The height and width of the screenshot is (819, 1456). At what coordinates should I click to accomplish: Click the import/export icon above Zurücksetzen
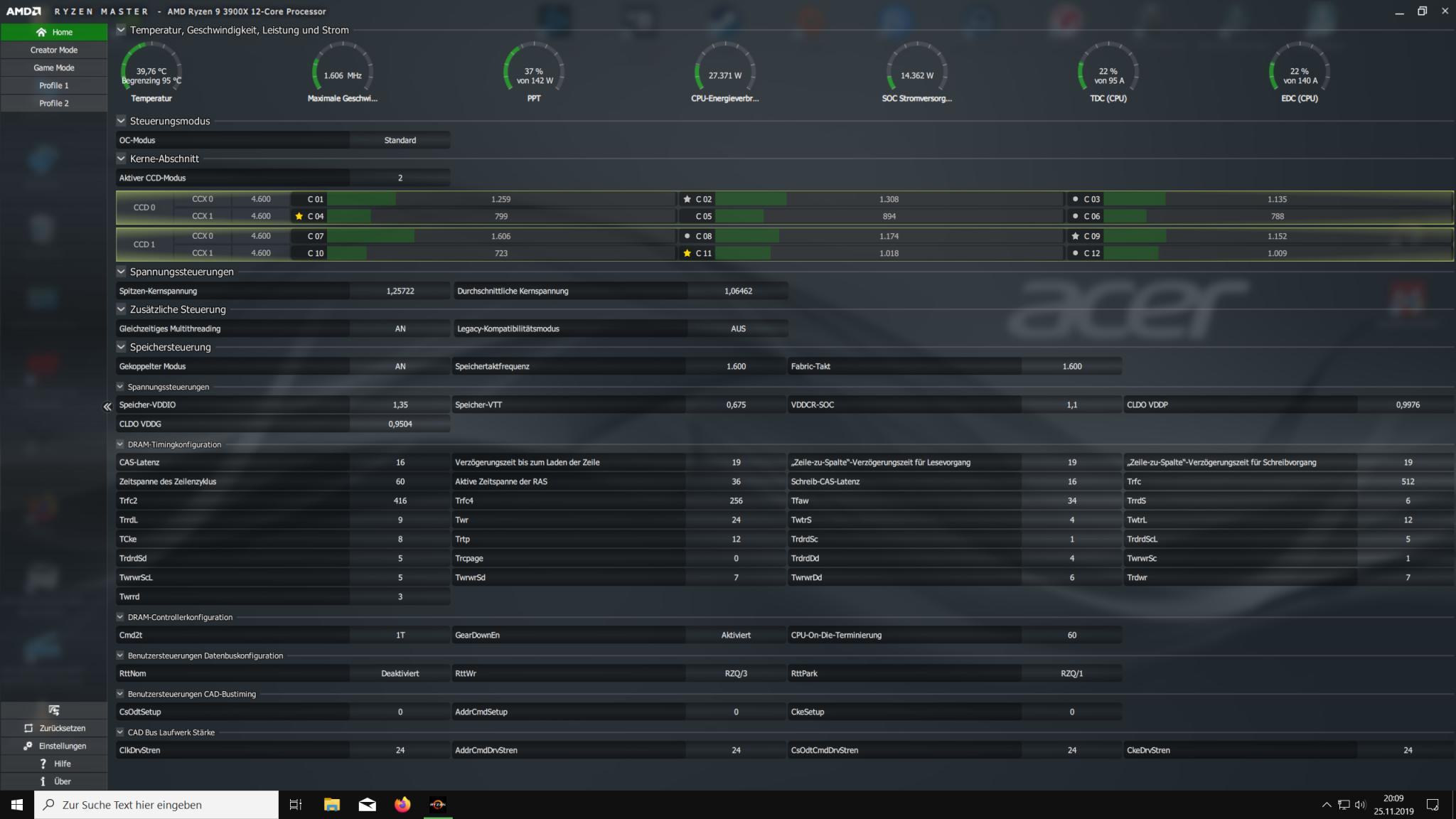click(x=54, y=710)
